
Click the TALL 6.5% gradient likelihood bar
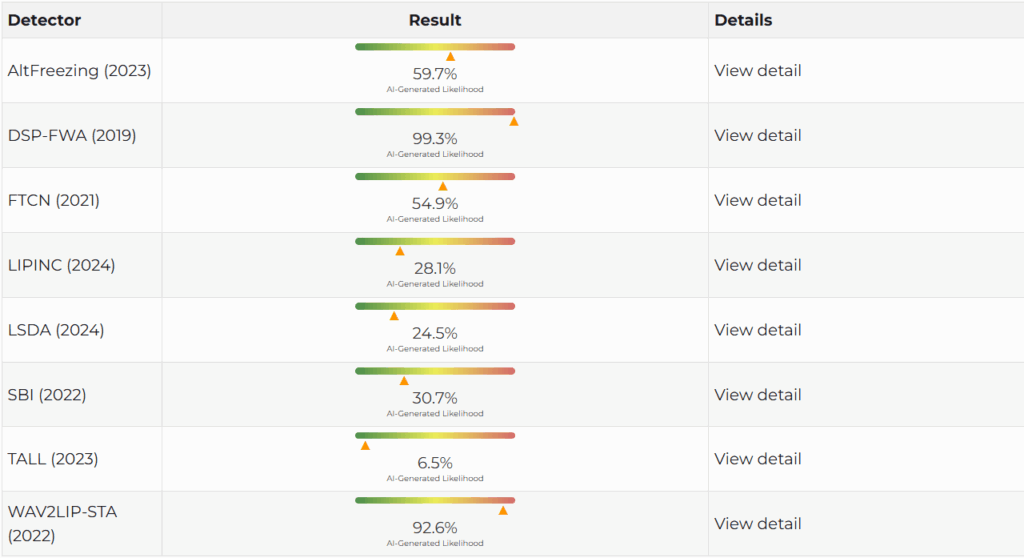pos(435,436)
